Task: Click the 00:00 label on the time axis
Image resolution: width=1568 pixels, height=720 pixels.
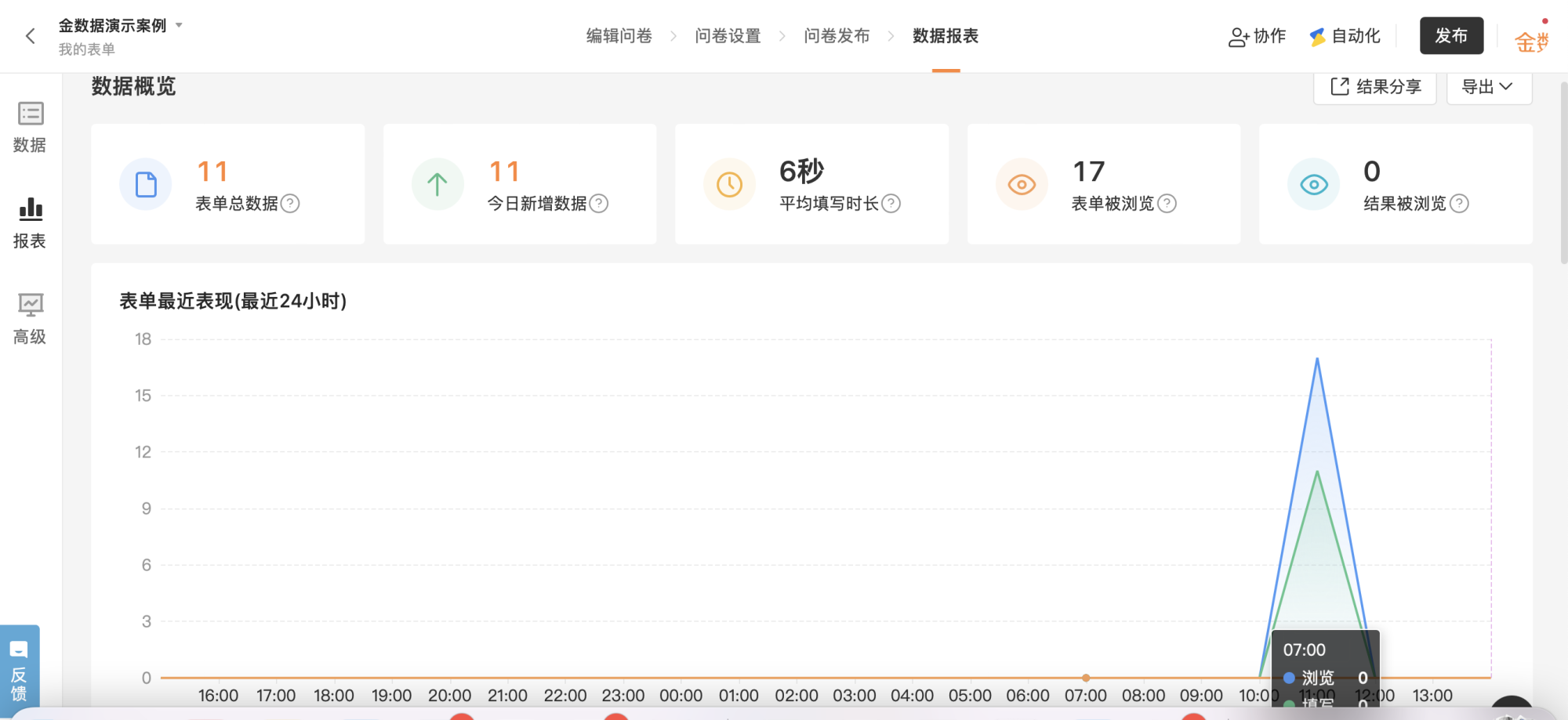Action: point(681,696)
